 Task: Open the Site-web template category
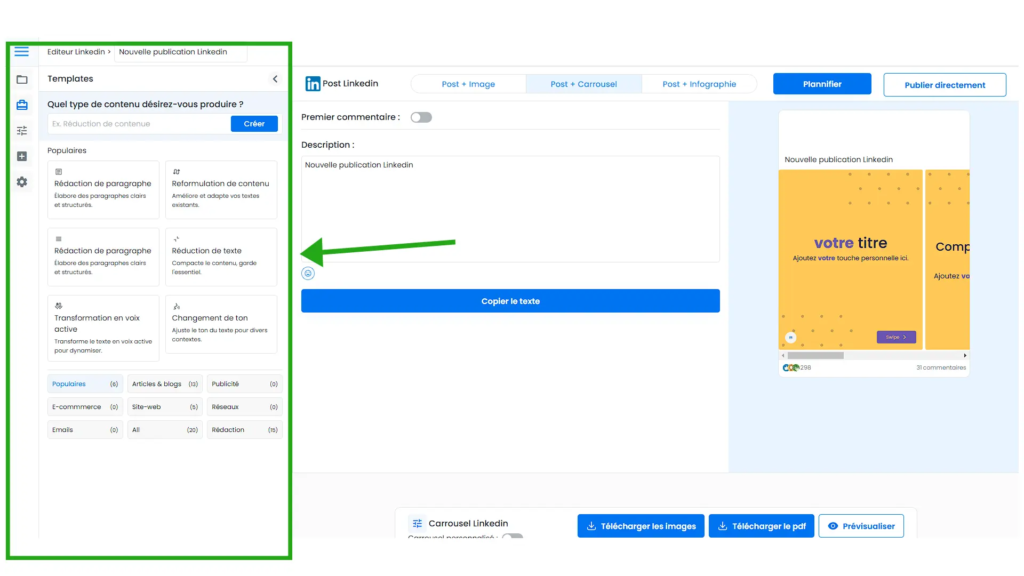[165, 407]
